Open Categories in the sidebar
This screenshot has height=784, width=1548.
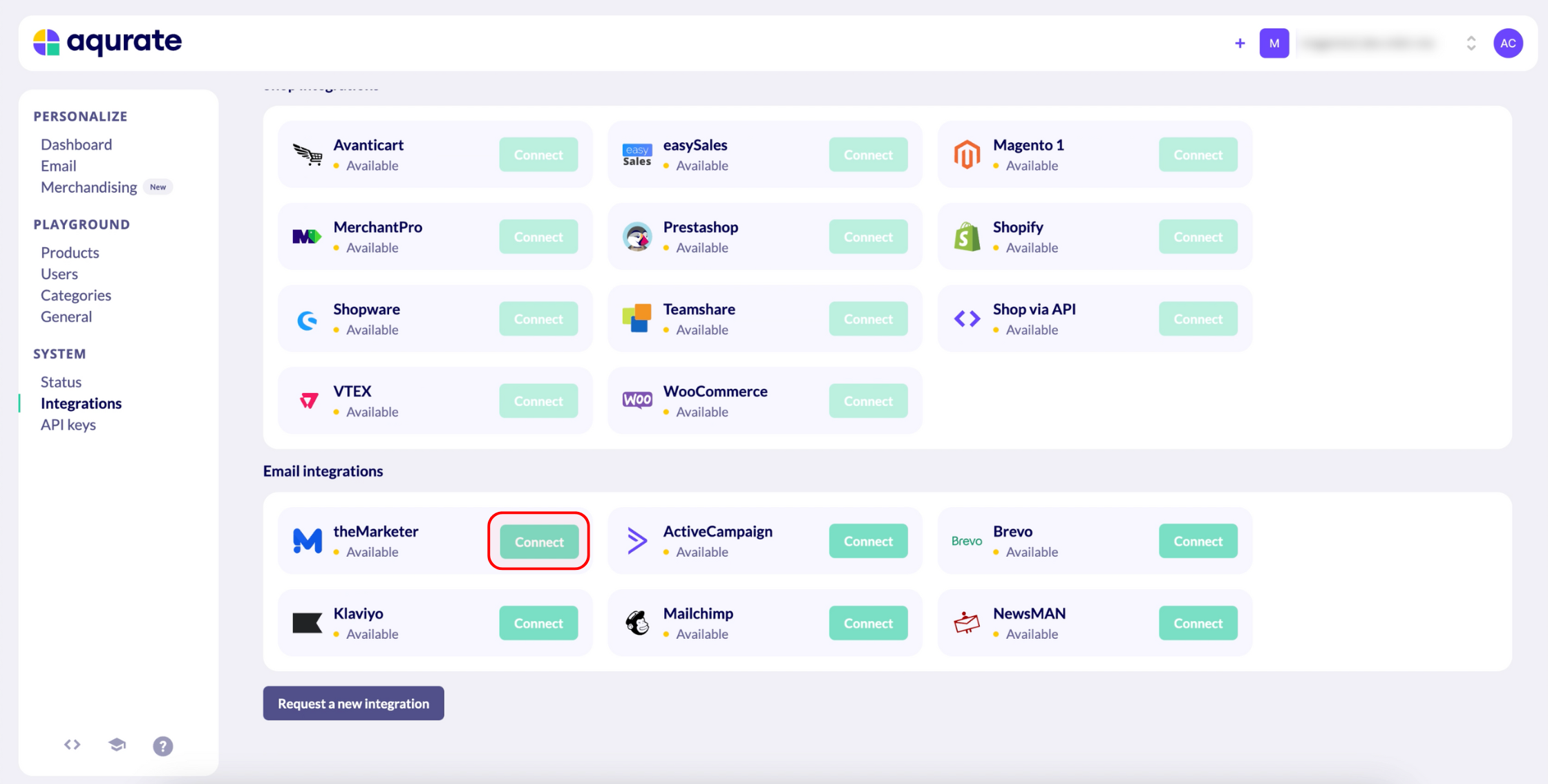(x=76, y=295)
